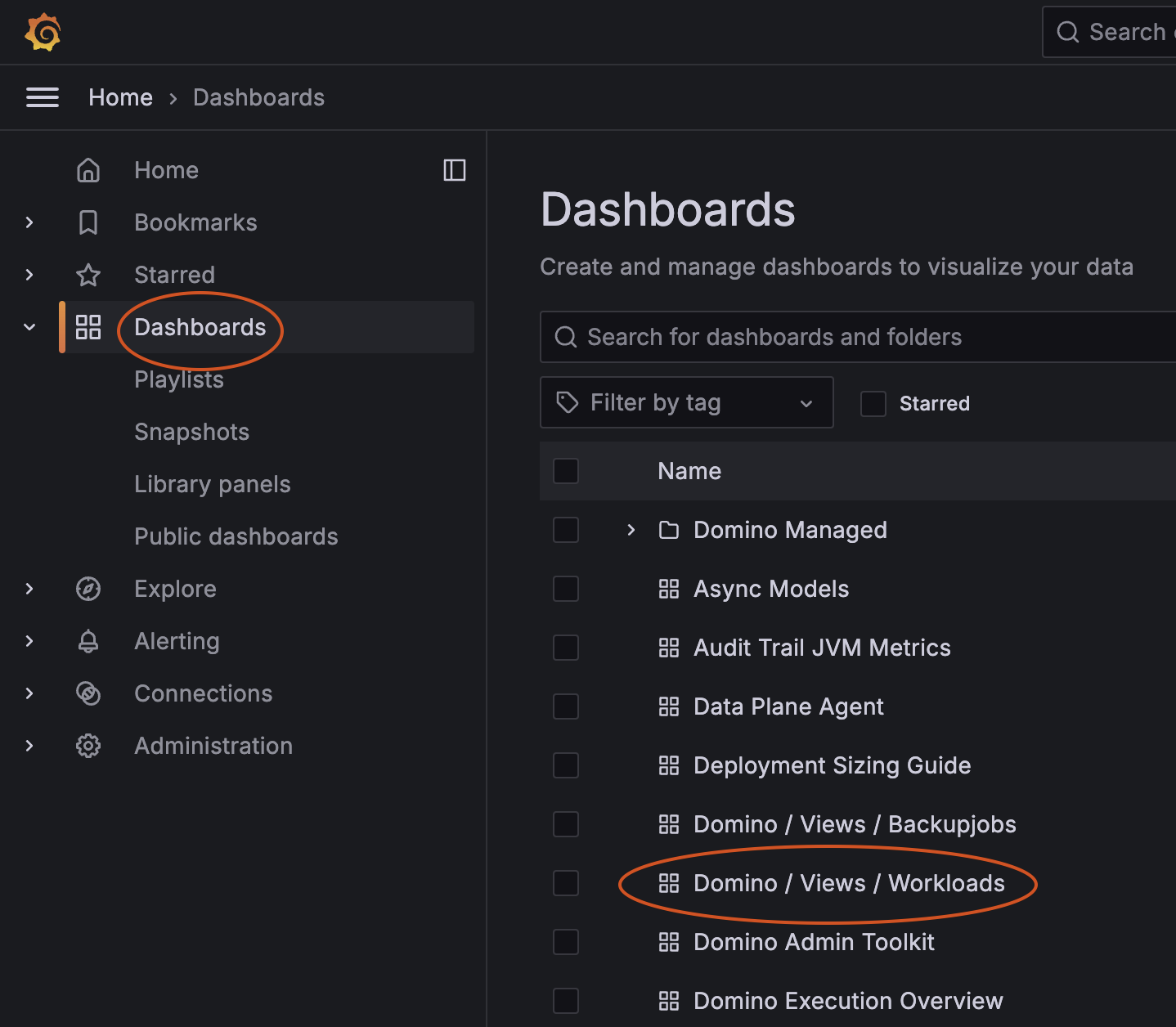
Task: Check the Domino Managed row checkbox
Action: point(566,530)
